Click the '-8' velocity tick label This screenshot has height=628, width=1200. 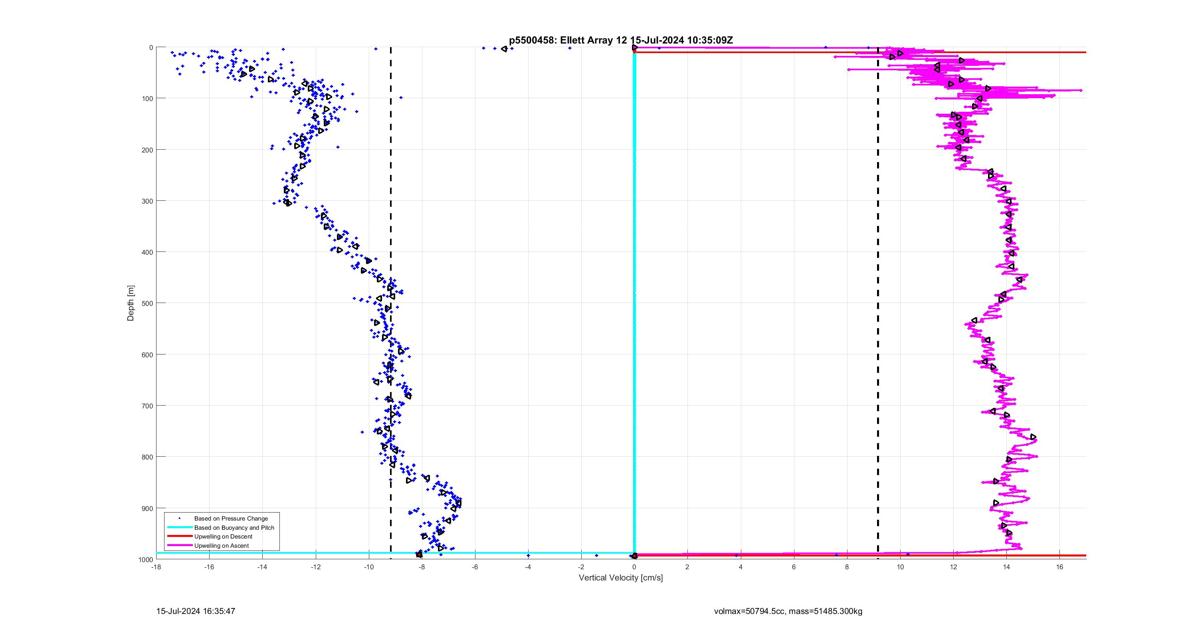(x=422, y=567)
